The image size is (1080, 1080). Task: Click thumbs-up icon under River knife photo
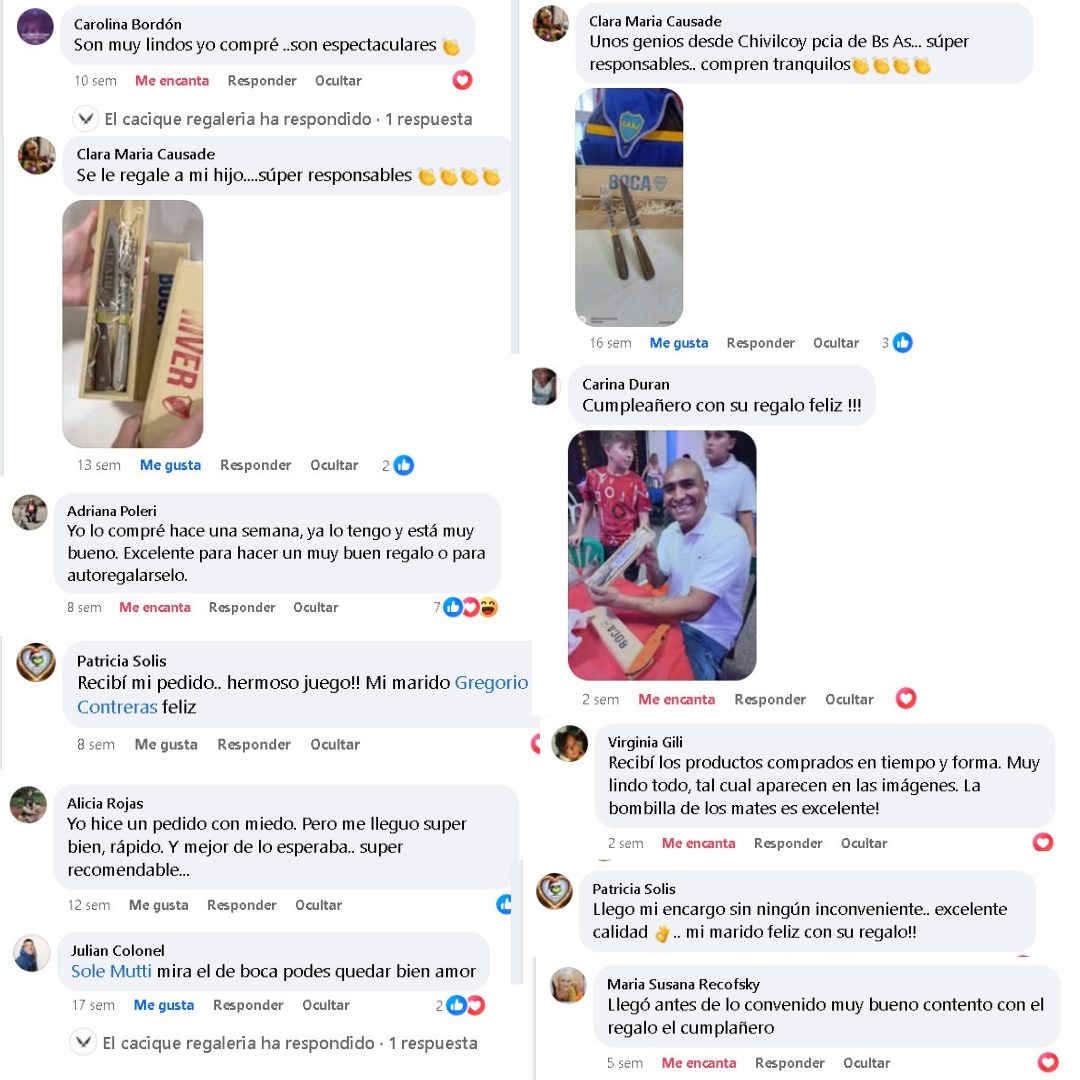pyautogui.click(x=404, y=466)
